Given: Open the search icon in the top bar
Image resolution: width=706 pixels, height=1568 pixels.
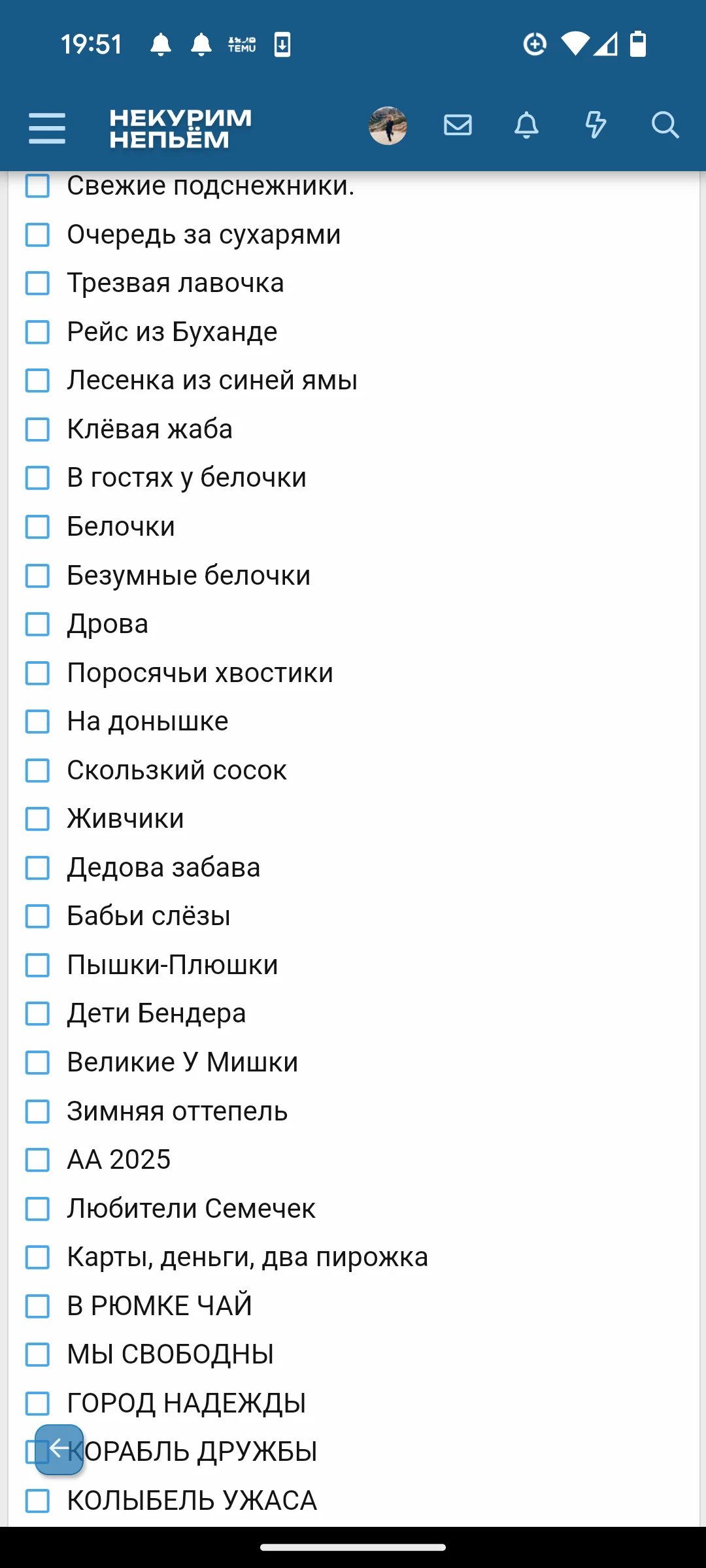Looking at the screenshot, I should click(x=665, y=125).
